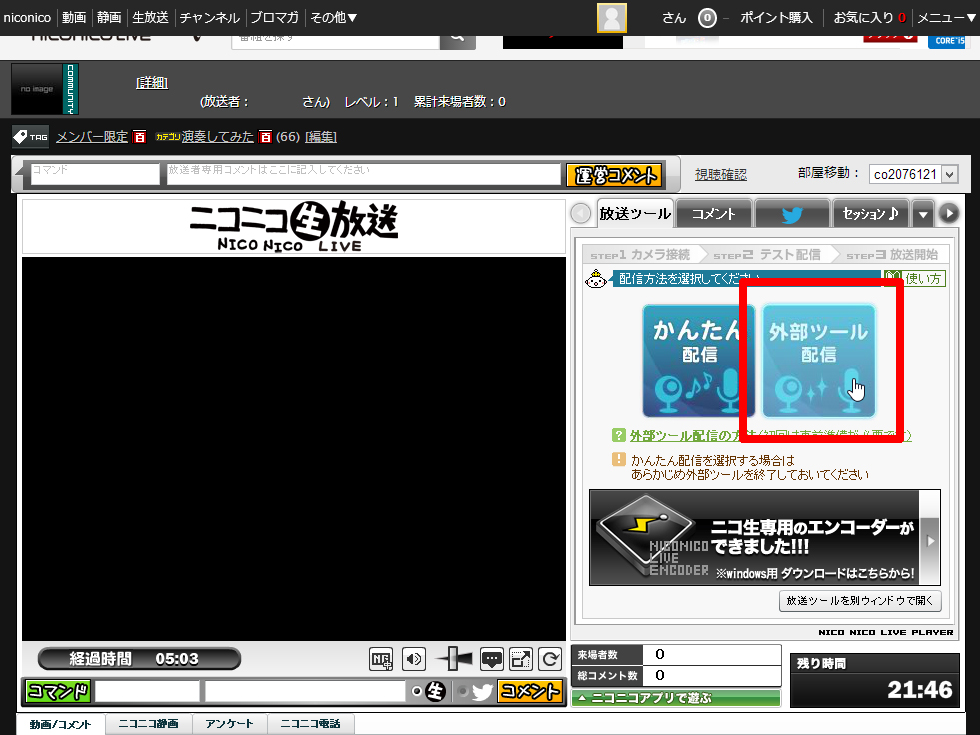This screenshot has width=980, height=735.
Task: Go to 動画 in the top navigation
Action: [74, 18]
